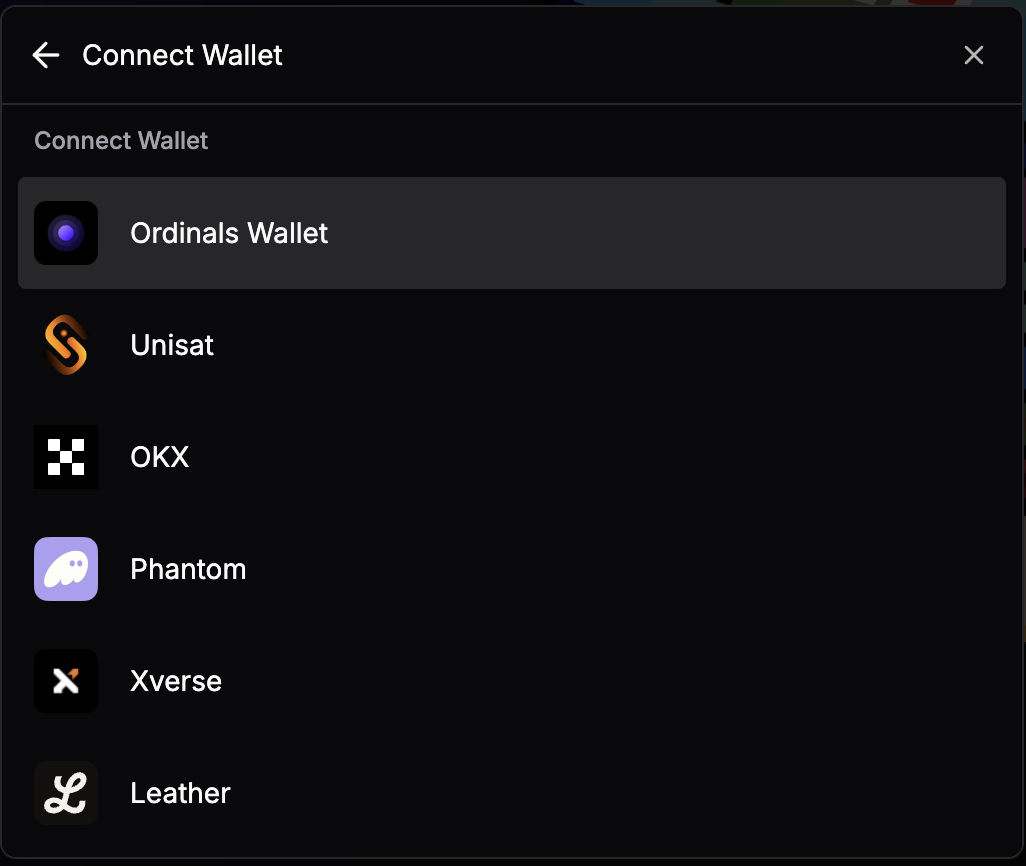Screen dimensions: 1026x866
Task: Click the Leather cursive L icon
Action: [x=66, y=793]
